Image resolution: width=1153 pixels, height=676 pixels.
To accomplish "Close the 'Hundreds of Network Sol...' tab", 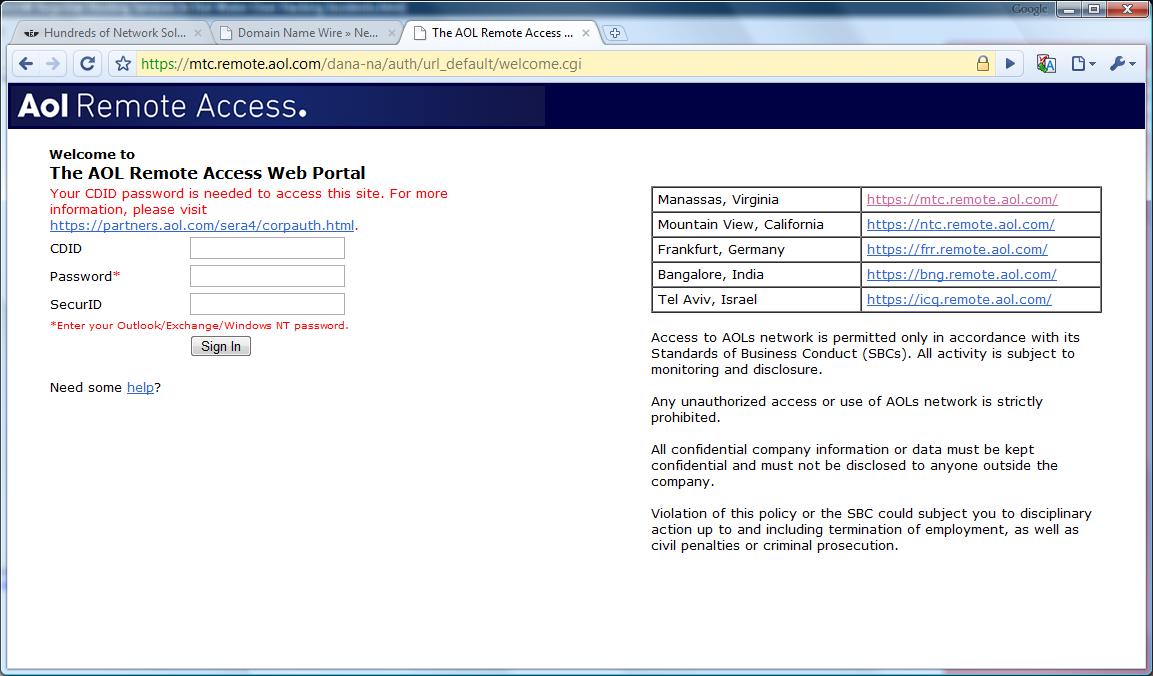I will [x=198, y=33].
